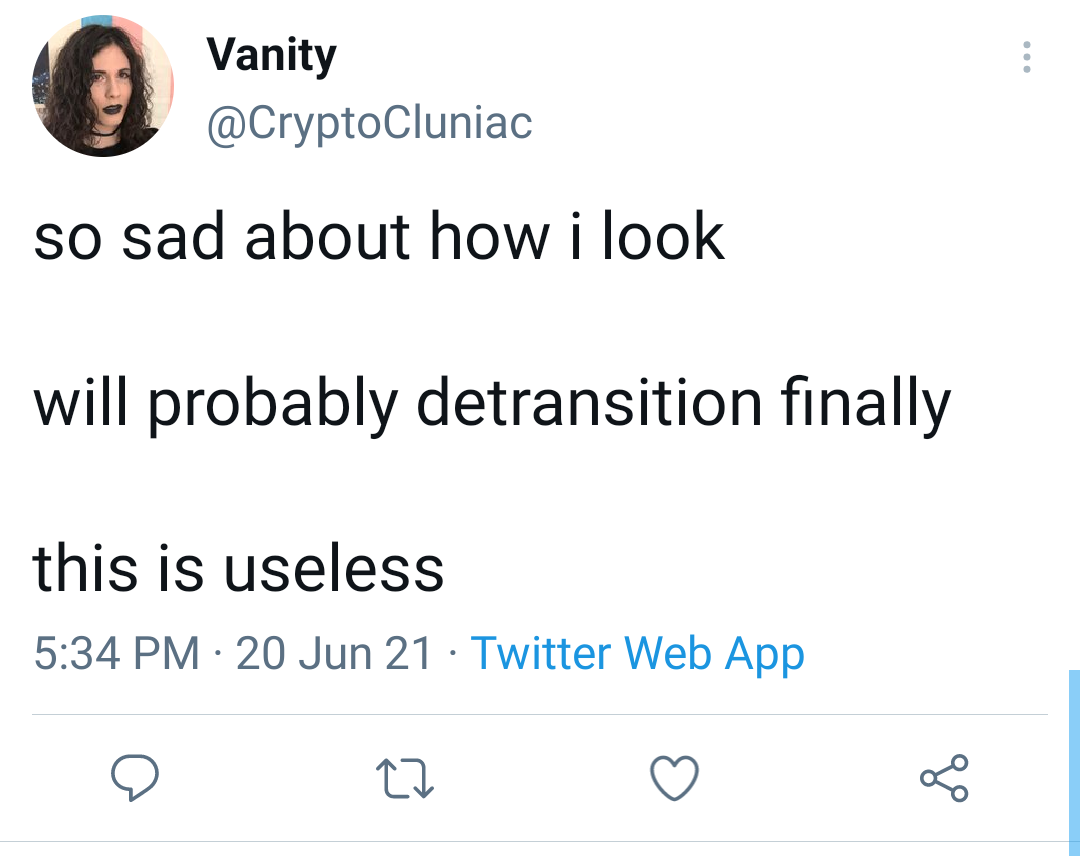The height and width of the screenshot is (856, 1080).
Task: Select the 5:34 PM timestamp
Action: click(x=116, y=653)
